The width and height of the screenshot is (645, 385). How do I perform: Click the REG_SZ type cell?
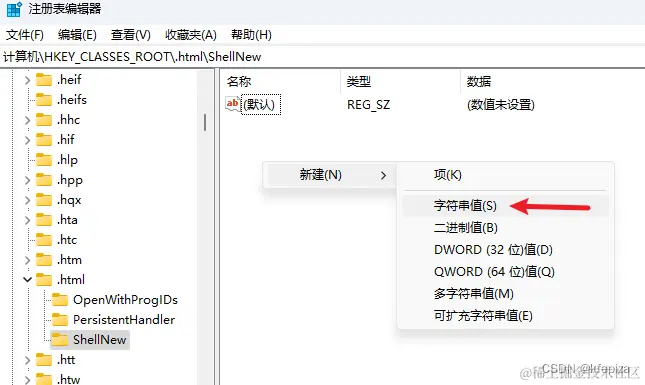click(369, 105)
